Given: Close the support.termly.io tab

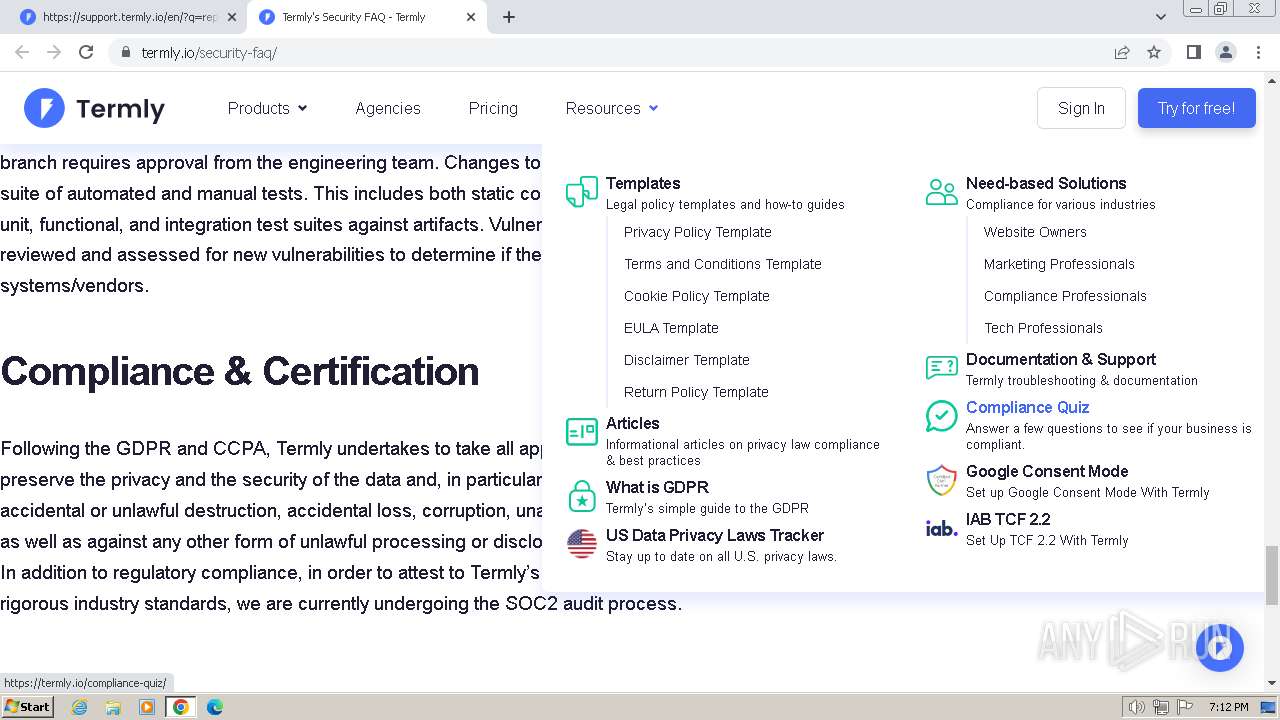Looking at the screenshot, I should tap(232, 17).
